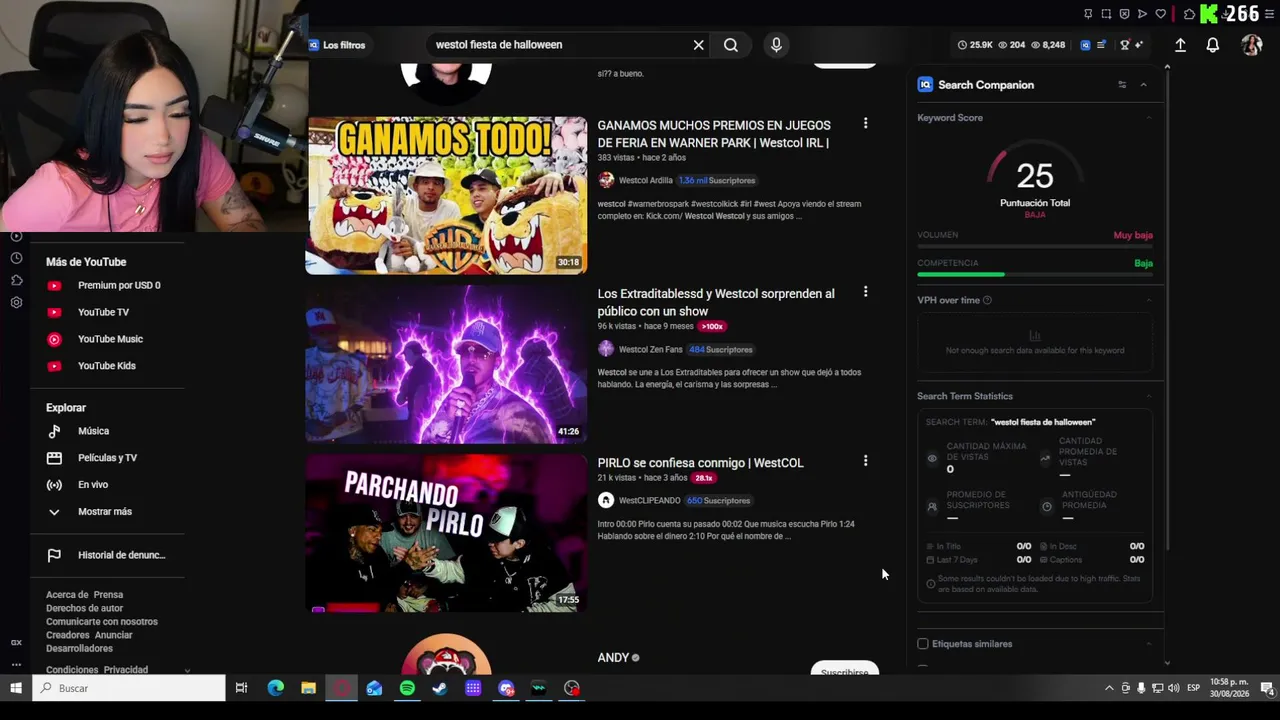1280x720 pixels.
Task: Open Historial de denuncias
Action: click(x=106, y=555)
